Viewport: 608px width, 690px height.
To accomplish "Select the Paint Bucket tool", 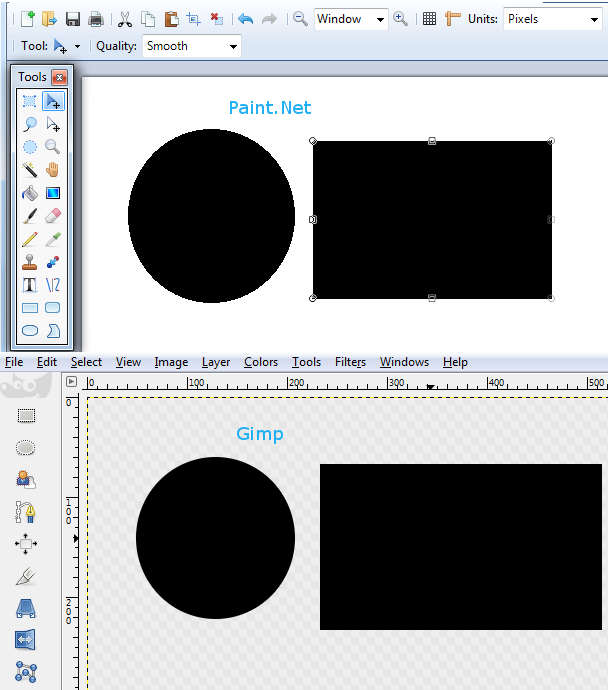I will point(30,193).
